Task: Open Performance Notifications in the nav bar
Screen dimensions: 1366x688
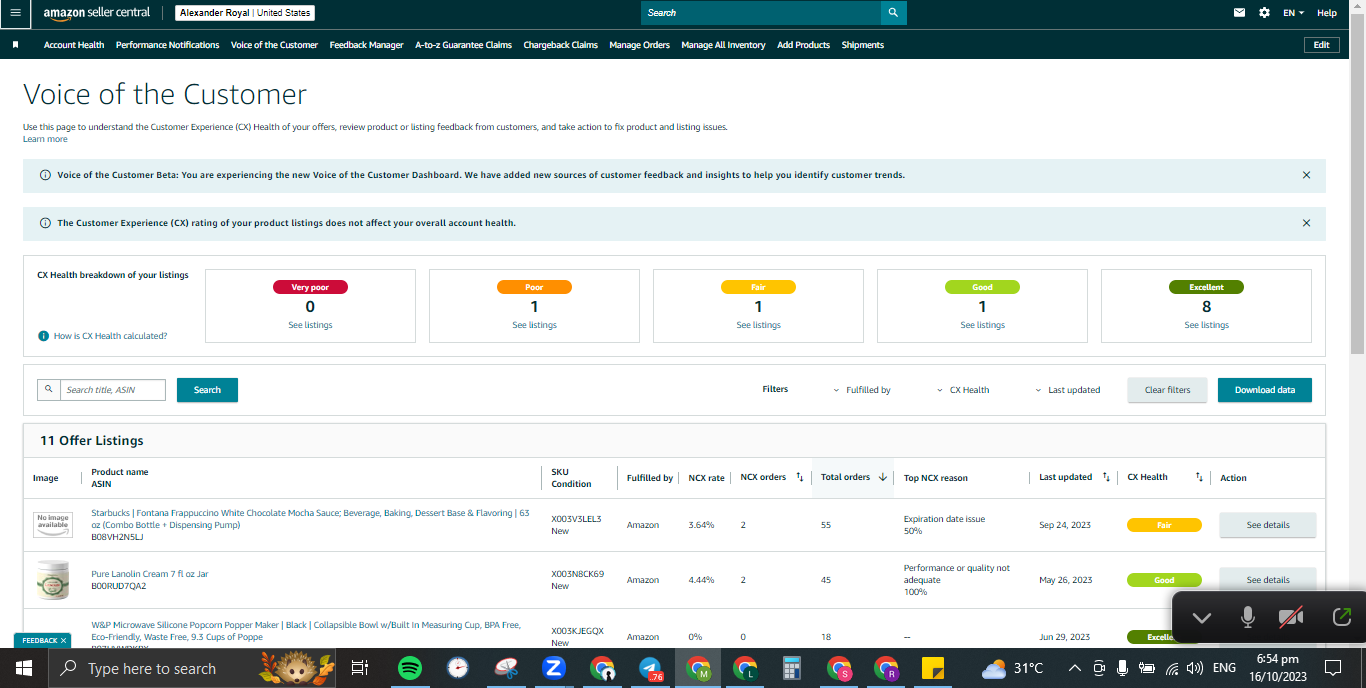Action: coord(168,45)
